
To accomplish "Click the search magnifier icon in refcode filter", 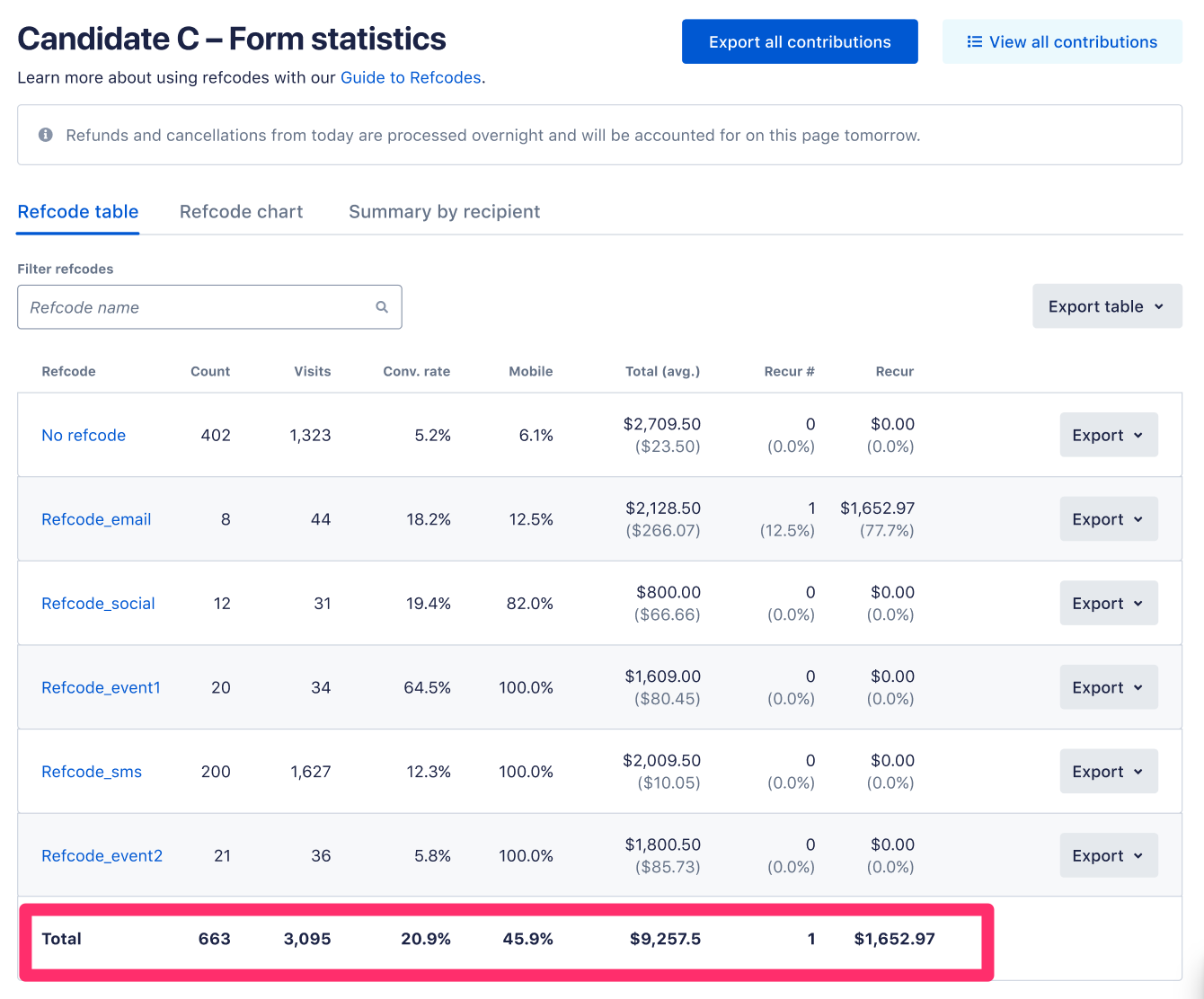I will point(382,307).
